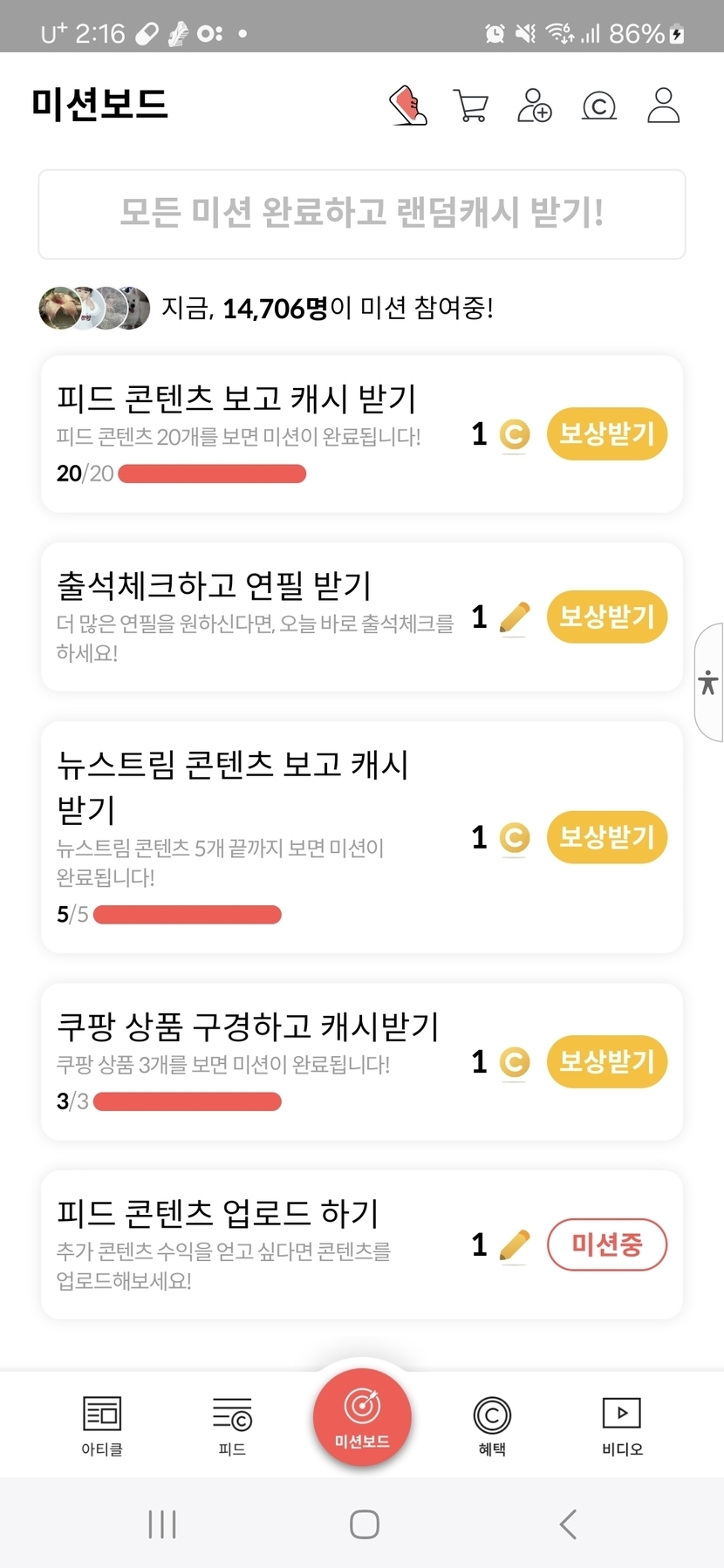Open the user profile icon
The image size is (724, 1568).
point(663,106)
